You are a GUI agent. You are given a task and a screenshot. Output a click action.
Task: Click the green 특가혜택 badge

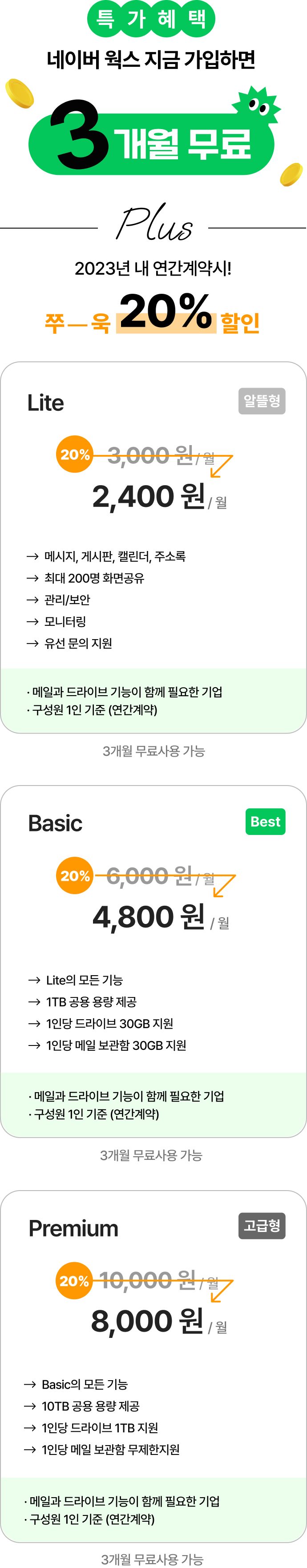(151, 19)
